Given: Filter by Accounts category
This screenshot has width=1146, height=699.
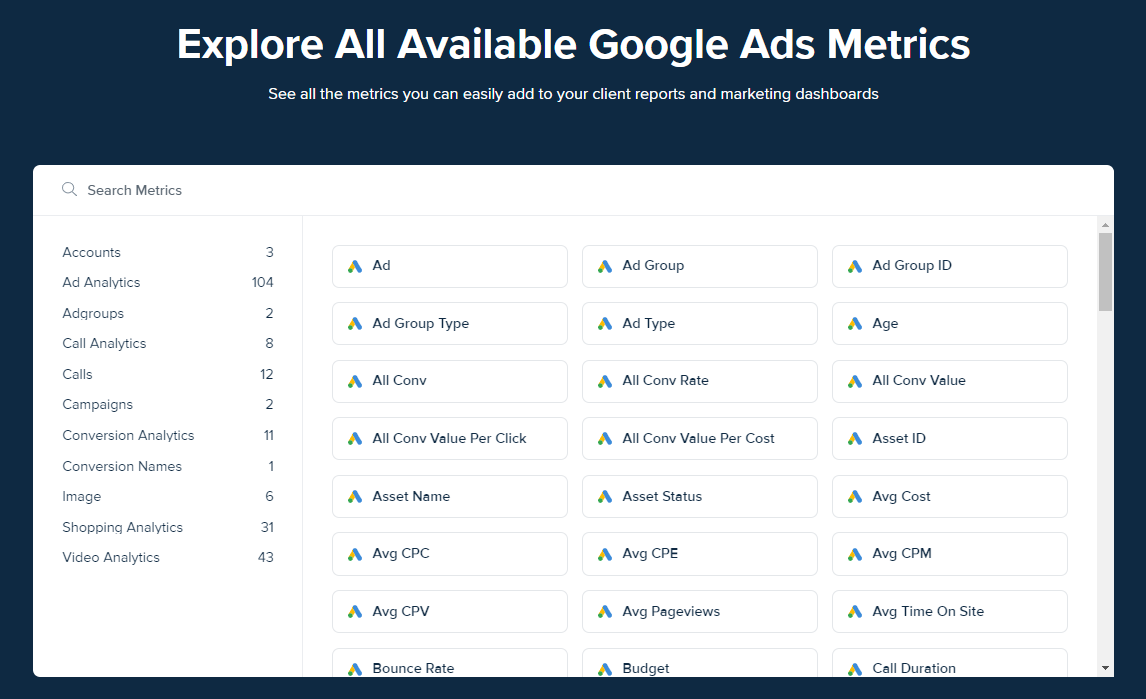Looking at the screenshot, I should tap(167, 252).
